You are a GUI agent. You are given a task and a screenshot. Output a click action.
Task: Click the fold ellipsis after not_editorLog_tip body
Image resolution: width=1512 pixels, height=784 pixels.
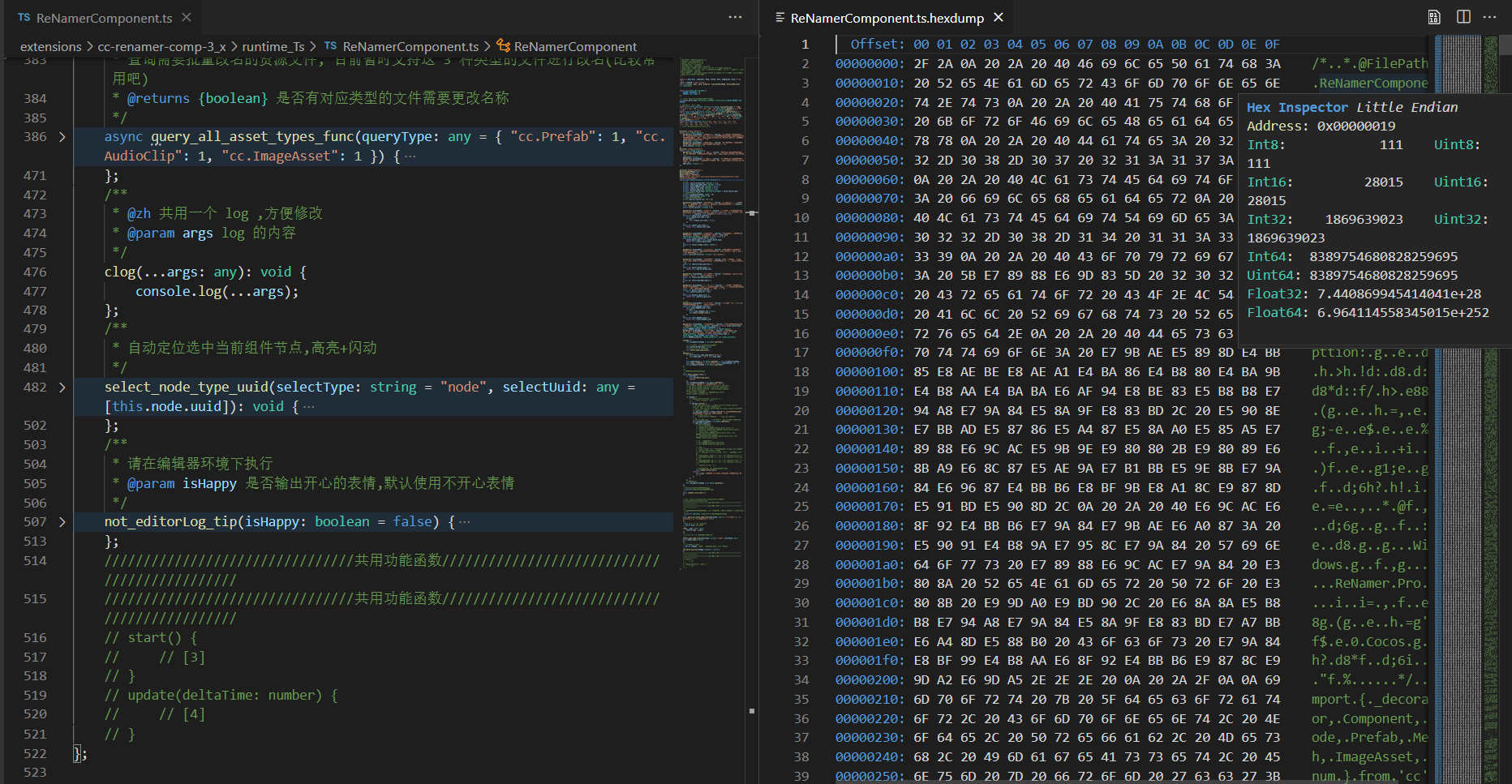coord(465,522)
